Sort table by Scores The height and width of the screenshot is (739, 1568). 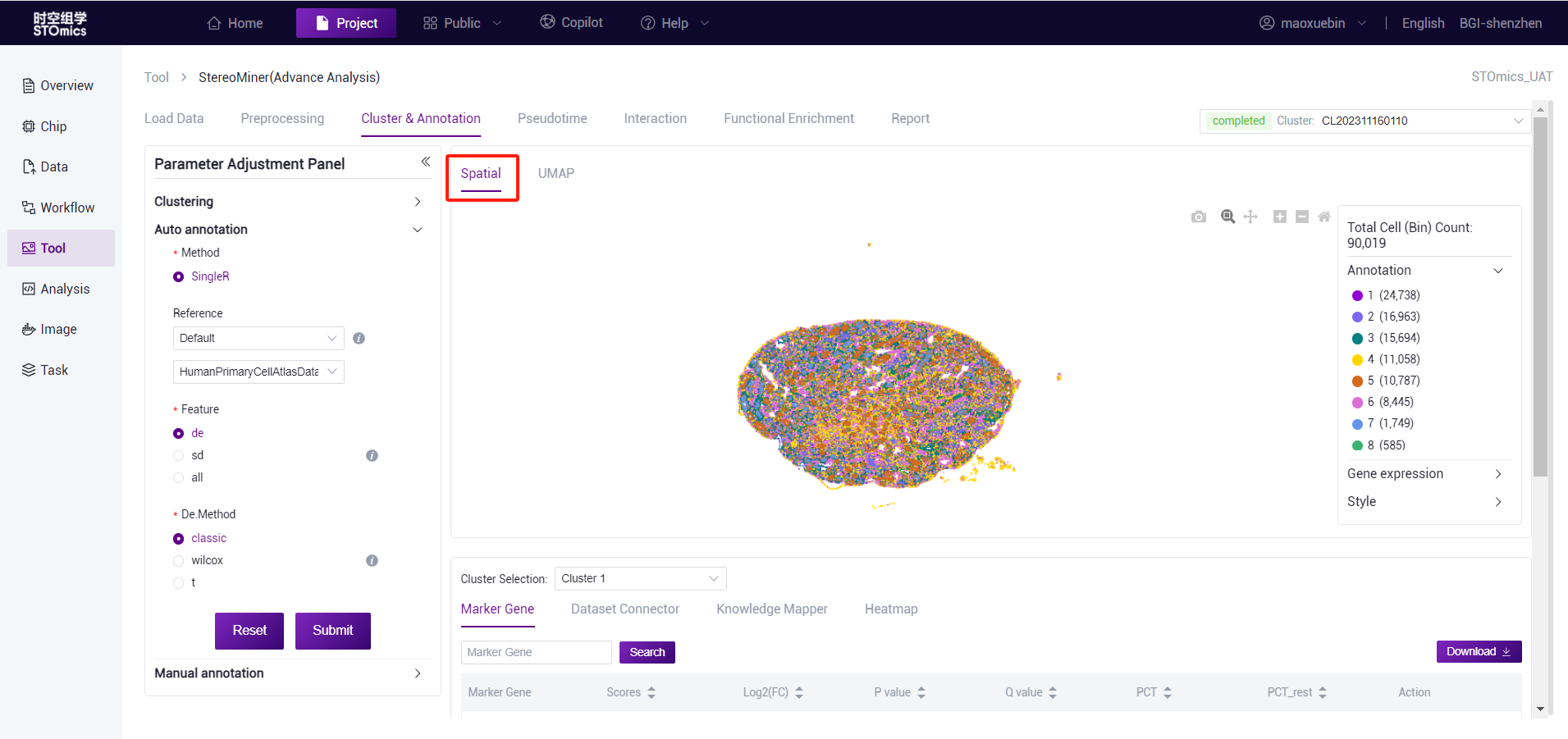(x=651, y=692)
